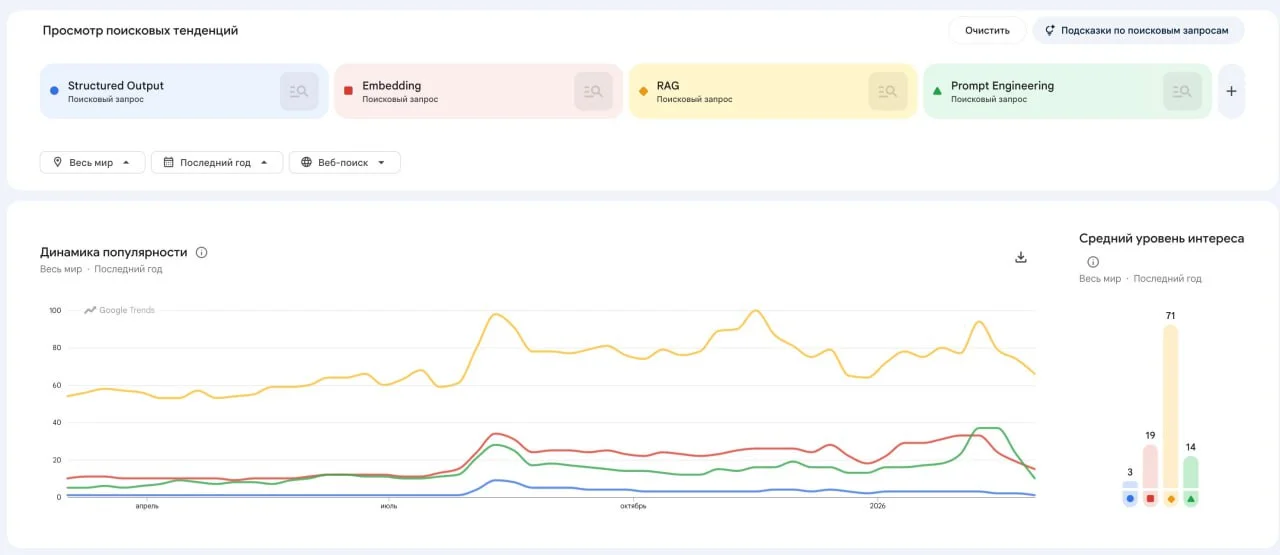The width and height of the screenshot is (1280, 555).
Task: Open help icon next to Динамика популярности
Action: point(201,253)
